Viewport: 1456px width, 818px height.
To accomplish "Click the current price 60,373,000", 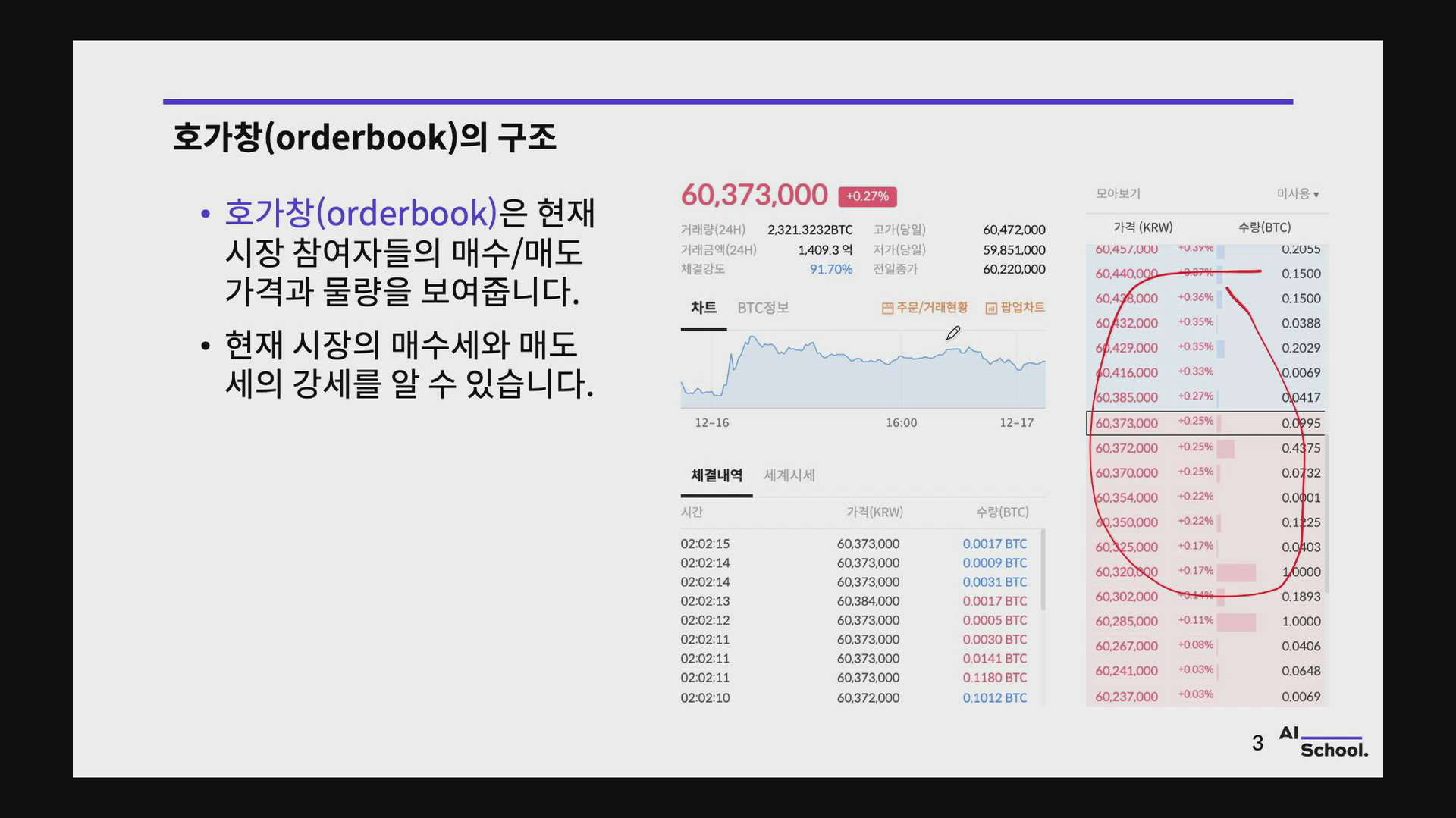I will click(x=755, y=196).
